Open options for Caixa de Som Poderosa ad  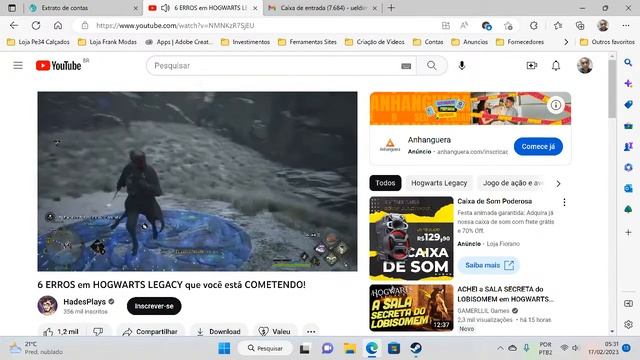tap(564, 202)
